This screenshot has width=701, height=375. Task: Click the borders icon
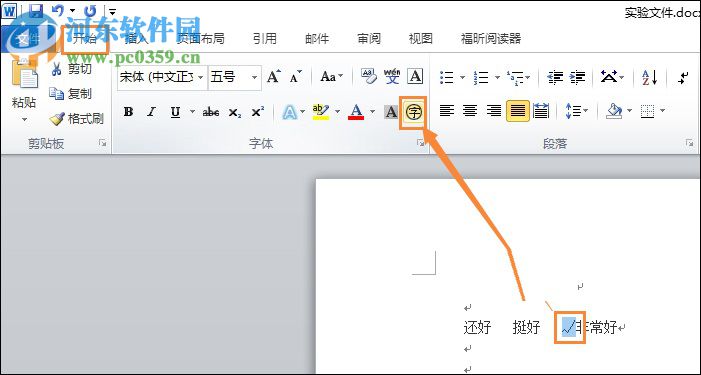[x=647, y=111]
